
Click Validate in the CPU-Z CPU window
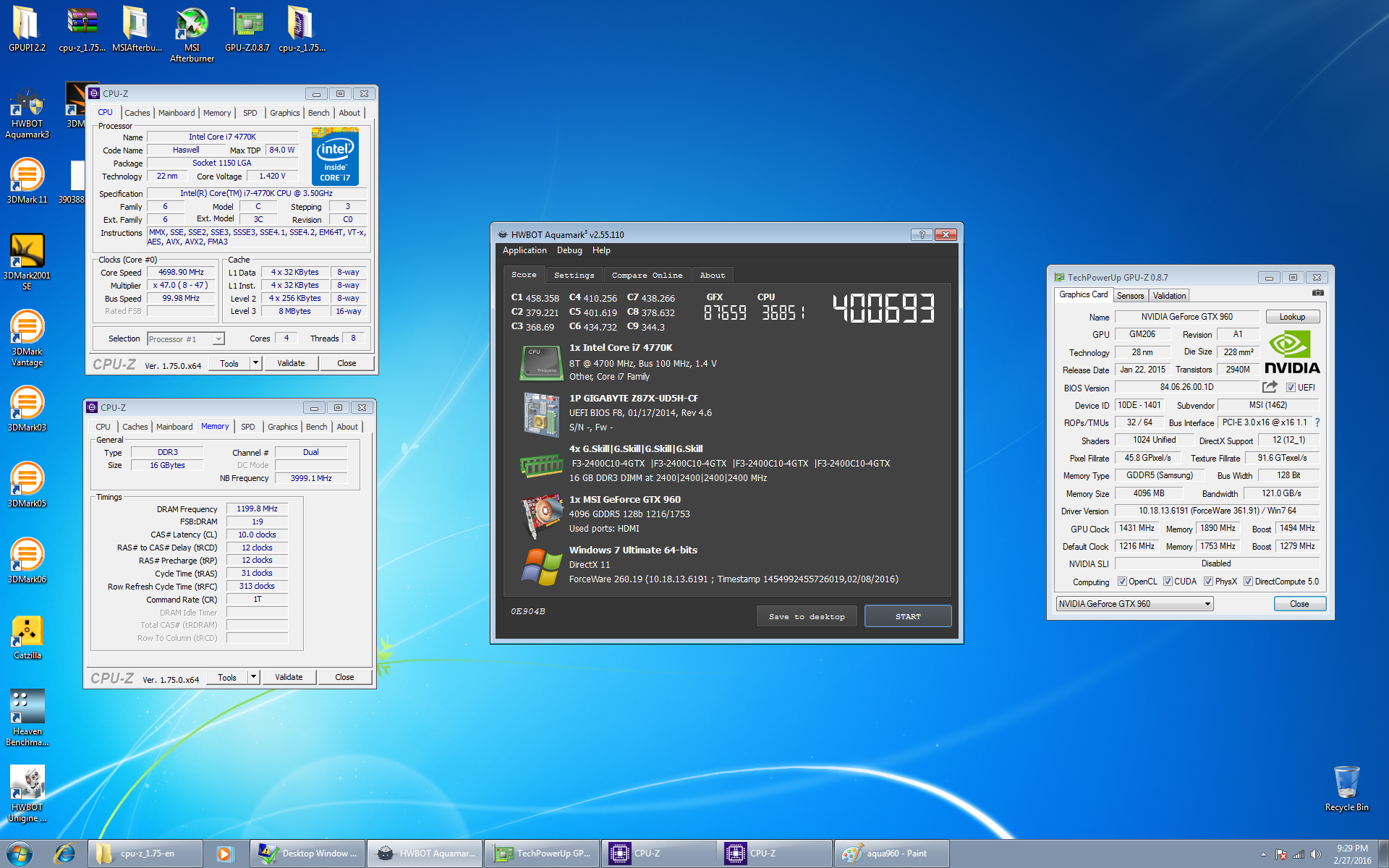(291, 363)
